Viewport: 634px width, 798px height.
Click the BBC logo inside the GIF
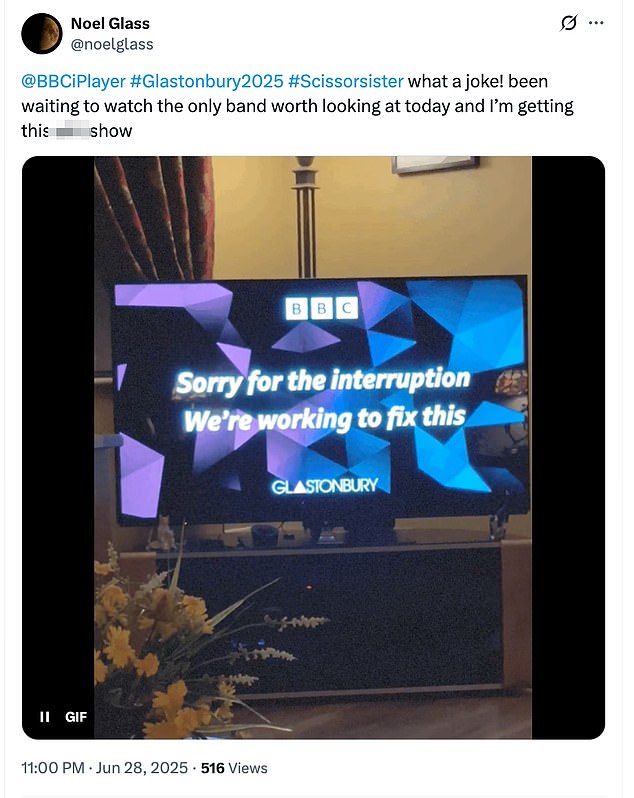click(322, 308)
